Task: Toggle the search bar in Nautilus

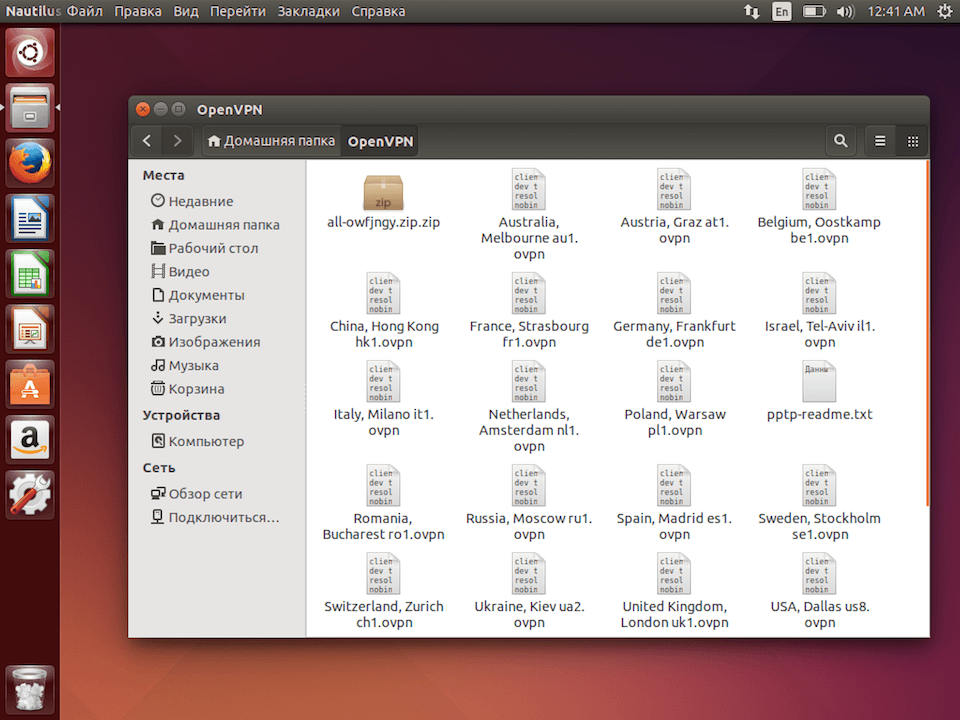Action: [x=840, y=141]
